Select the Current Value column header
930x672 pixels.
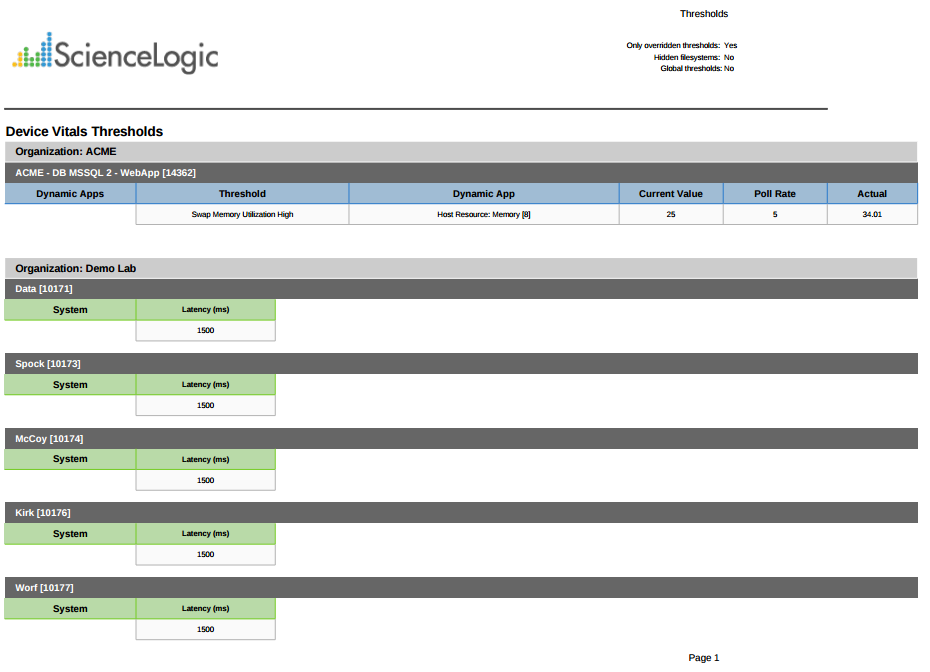pos(670,194)
